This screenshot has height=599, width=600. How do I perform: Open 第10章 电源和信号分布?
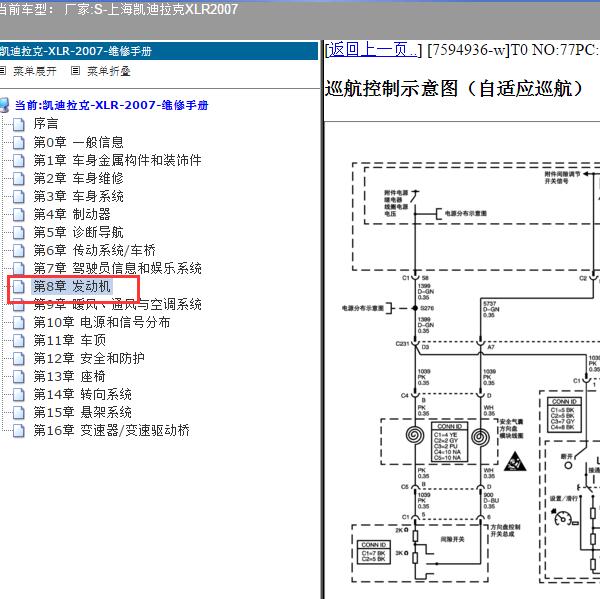coord(101,322)
